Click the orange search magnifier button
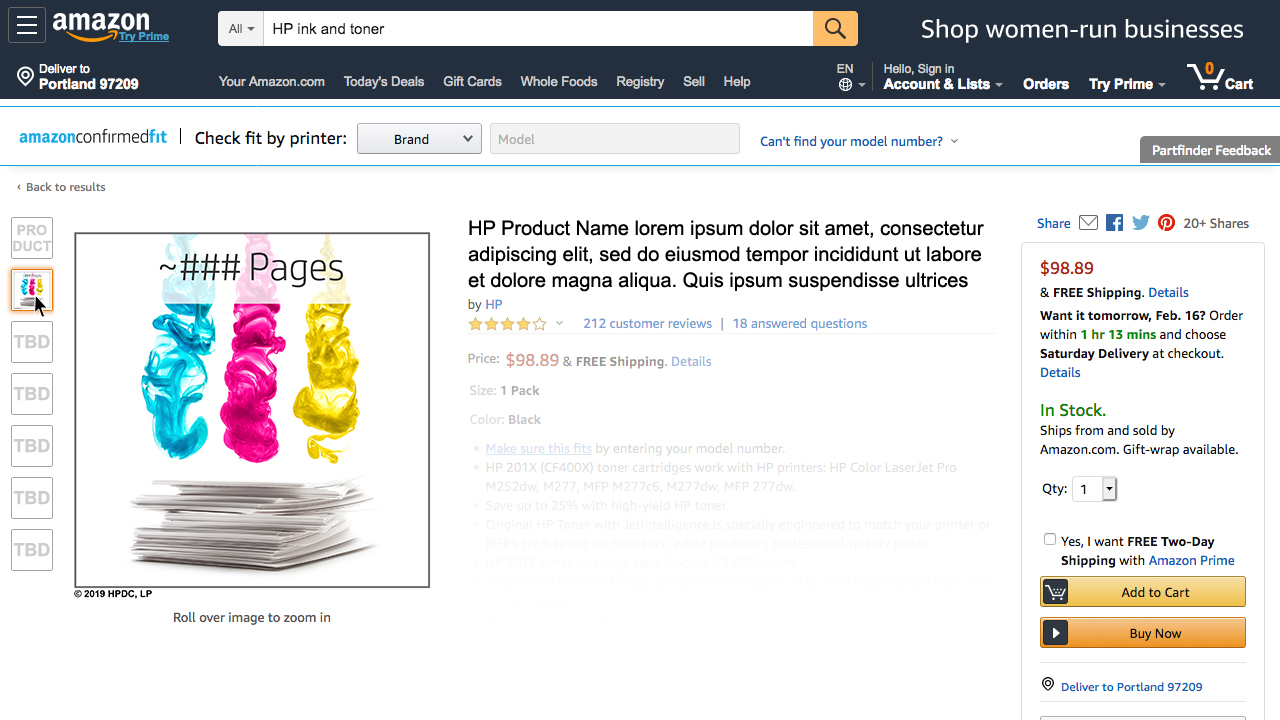 (835, 29)
